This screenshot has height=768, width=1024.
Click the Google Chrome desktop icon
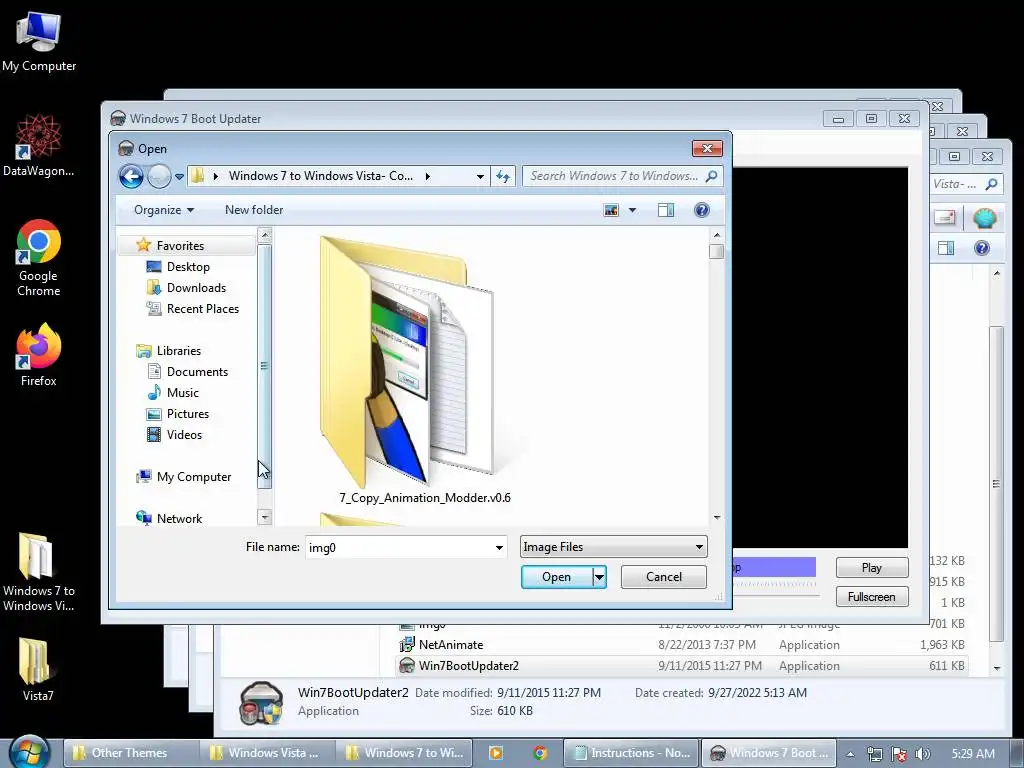(x=39, y=258)
